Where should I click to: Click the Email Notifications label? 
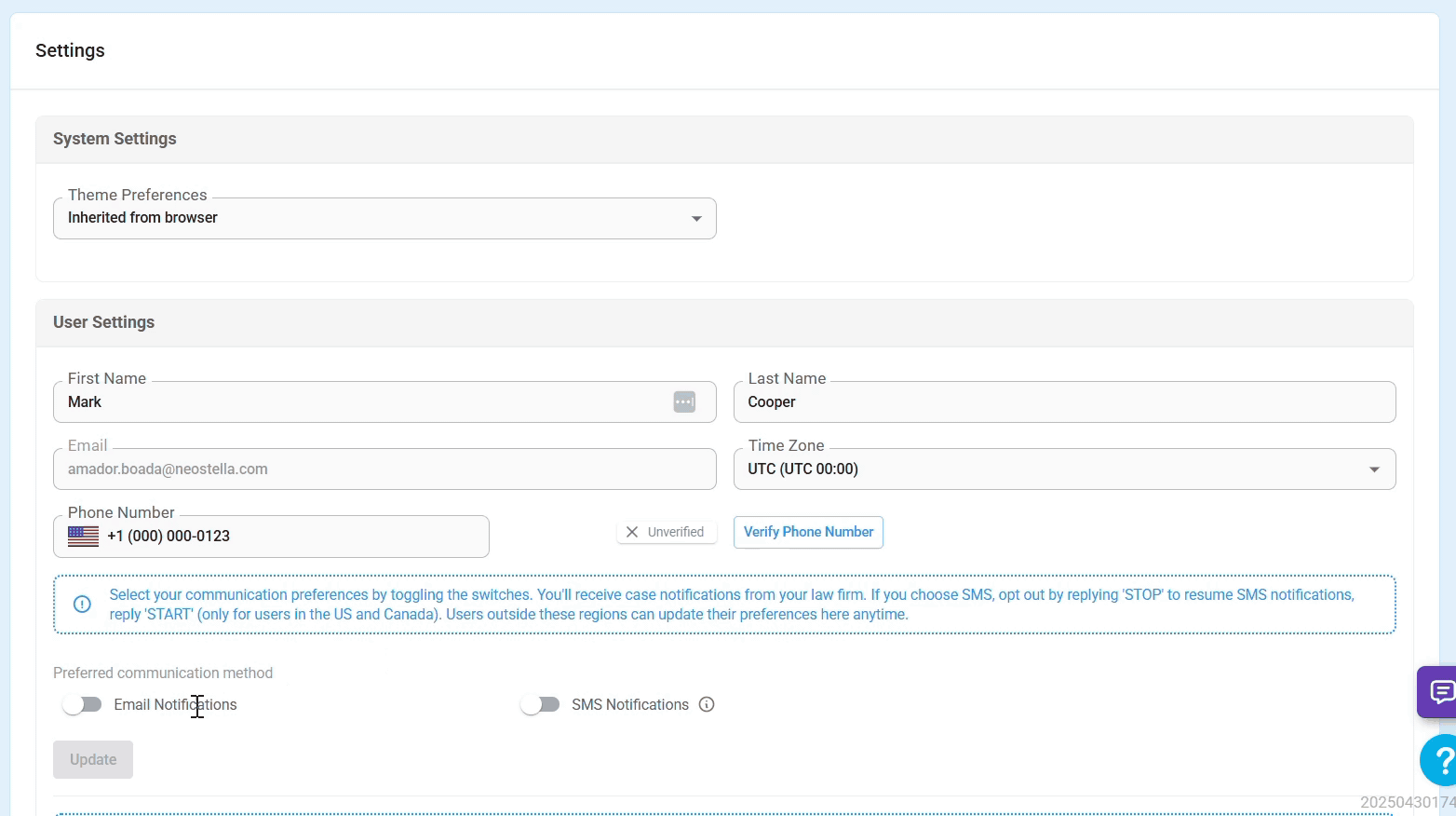pyautogui.click(x=175, y=704)
